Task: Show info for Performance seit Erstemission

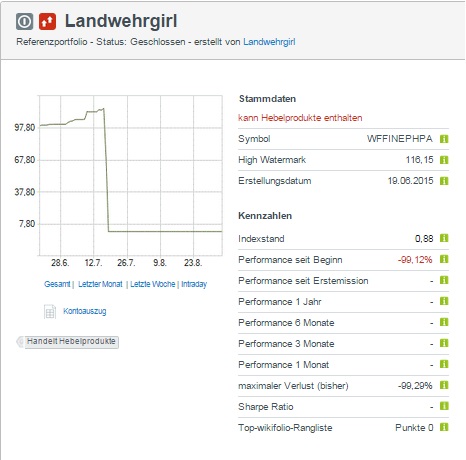Action: pos(444,280)
